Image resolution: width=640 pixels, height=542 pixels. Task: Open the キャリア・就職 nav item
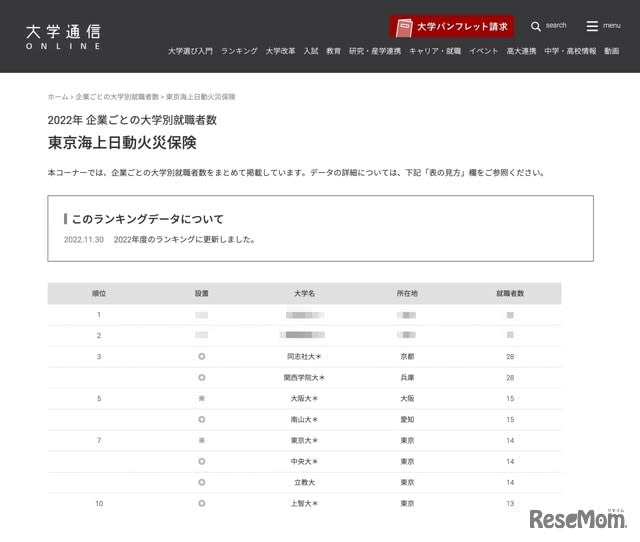435,51
